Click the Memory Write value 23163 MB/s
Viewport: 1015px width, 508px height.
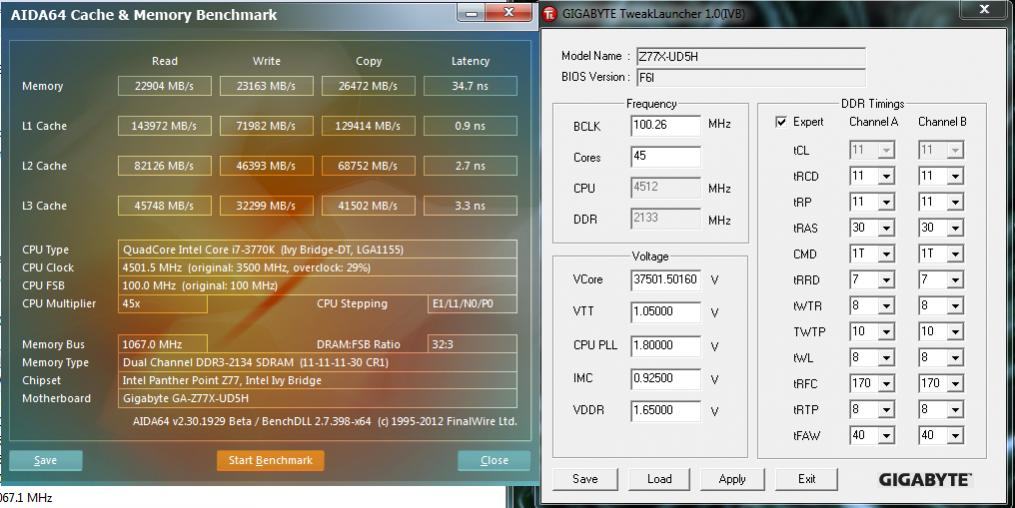(x=266, y=86)
